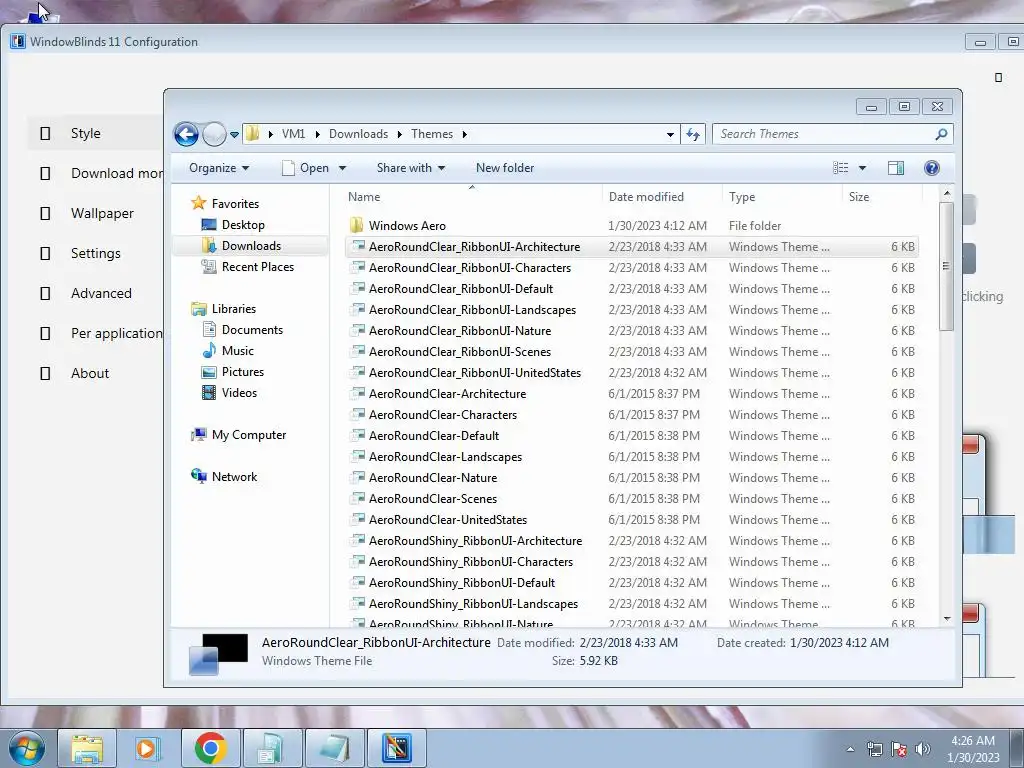This screenshot has height=768, width=1024.
Task: Expand the Open button dropdown arrow
Action: click(342, 168)
